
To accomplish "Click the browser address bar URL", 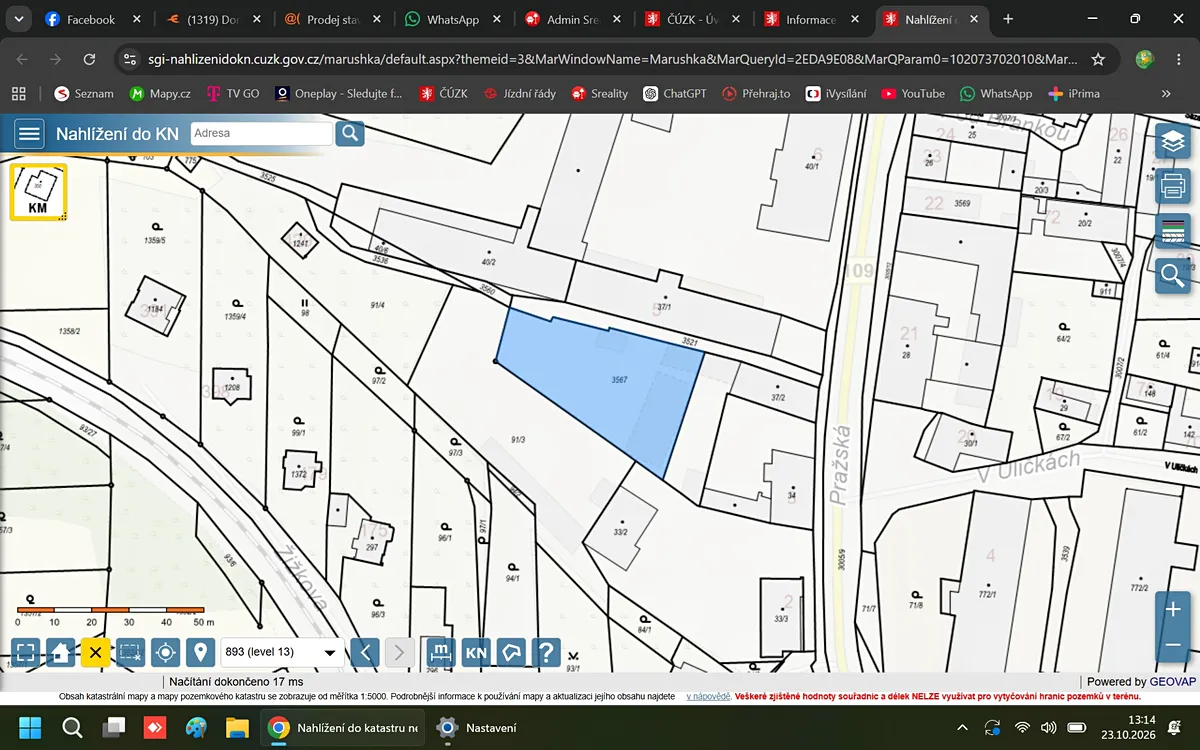I will pos(610,59).
